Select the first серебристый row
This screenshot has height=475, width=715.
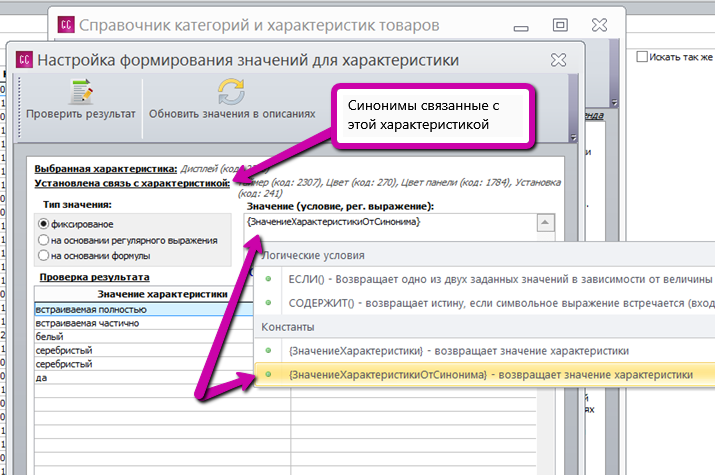coord(144,350)
